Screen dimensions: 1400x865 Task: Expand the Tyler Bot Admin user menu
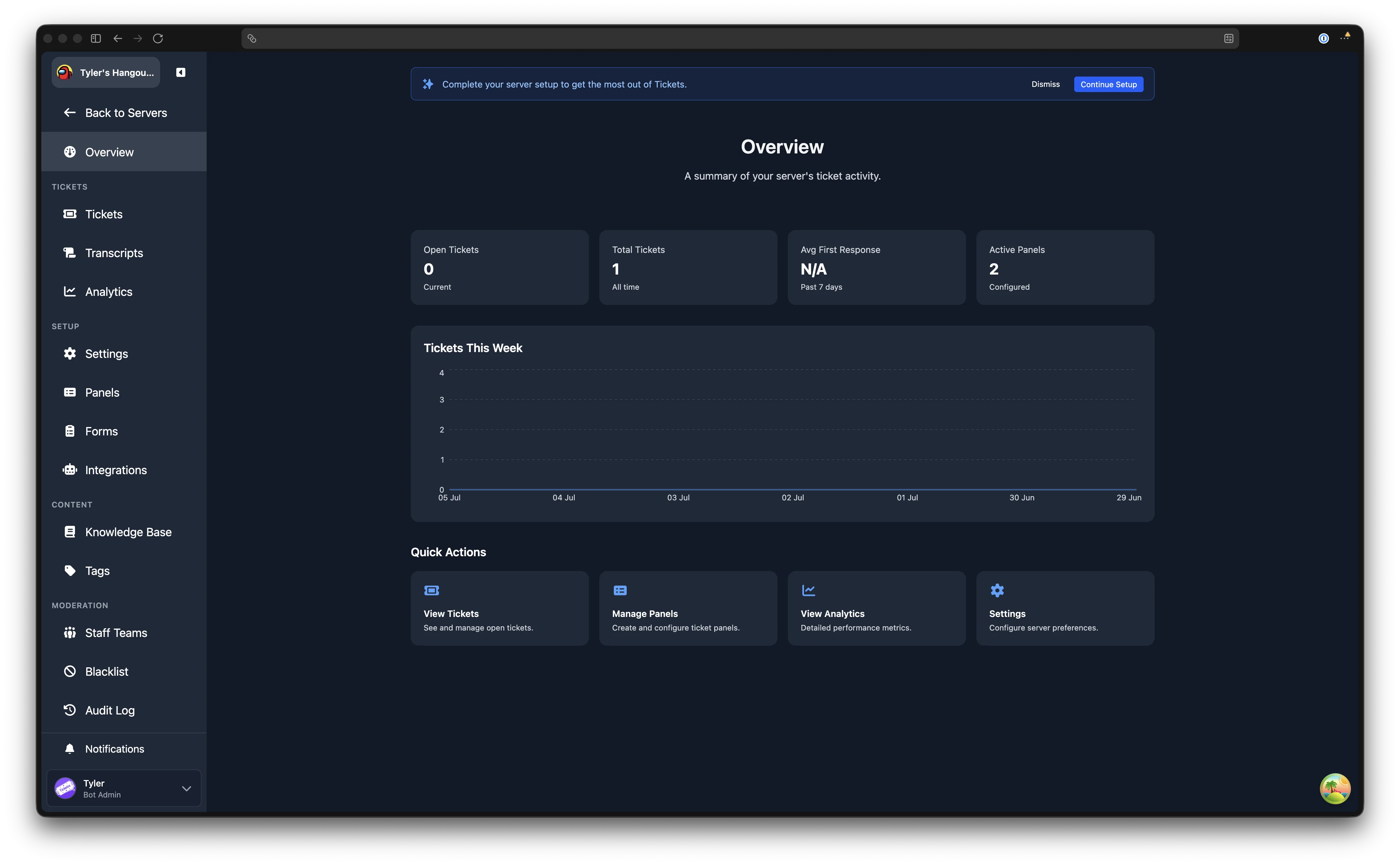[124, 788]
